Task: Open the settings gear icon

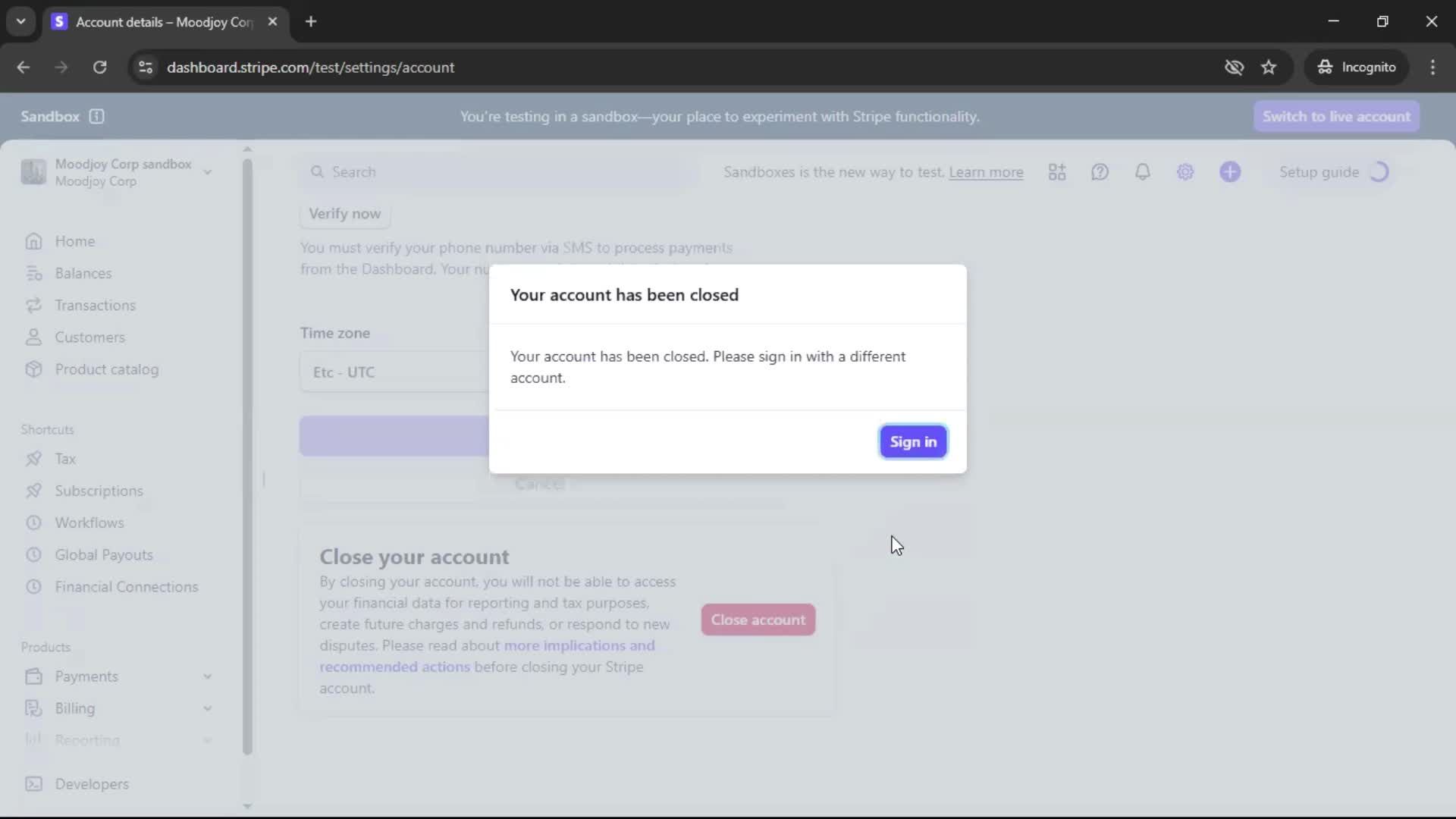Action: pos(1185,172)
